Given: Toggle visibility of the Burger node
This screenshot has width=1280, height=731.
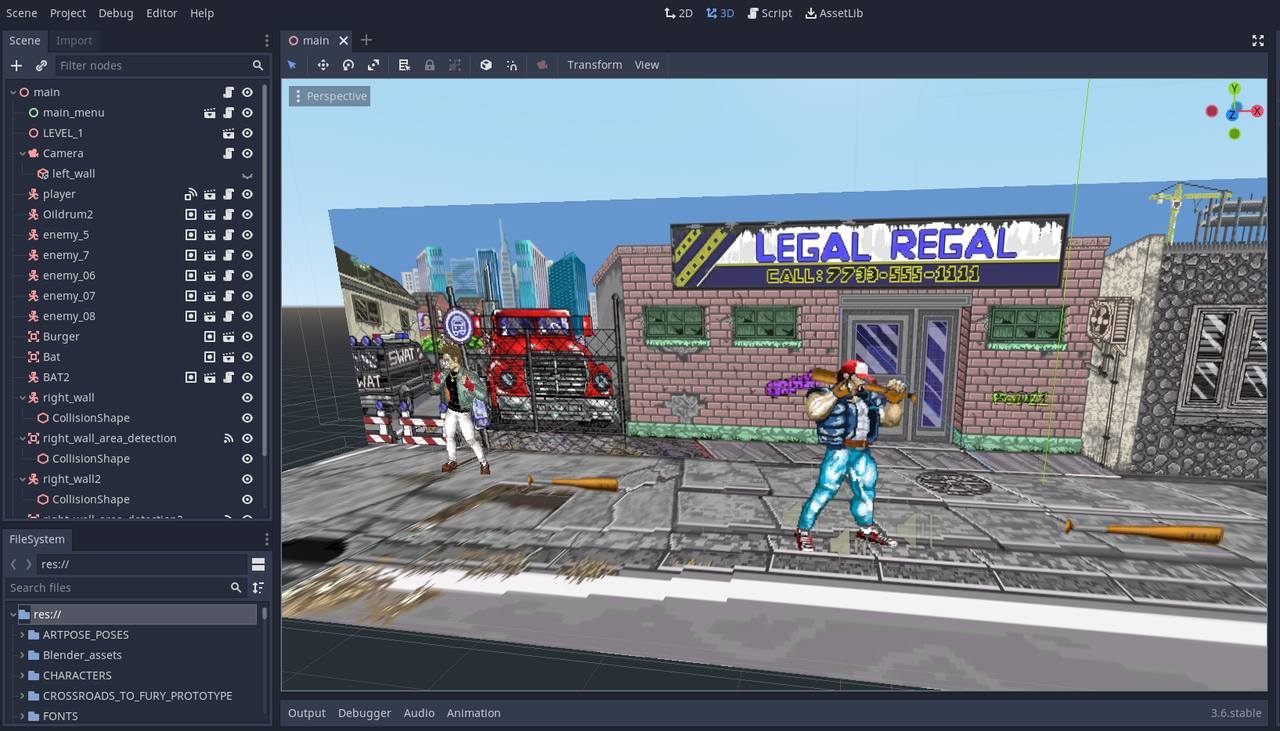Looking at the screenshot, I should [x=246, y=336].
